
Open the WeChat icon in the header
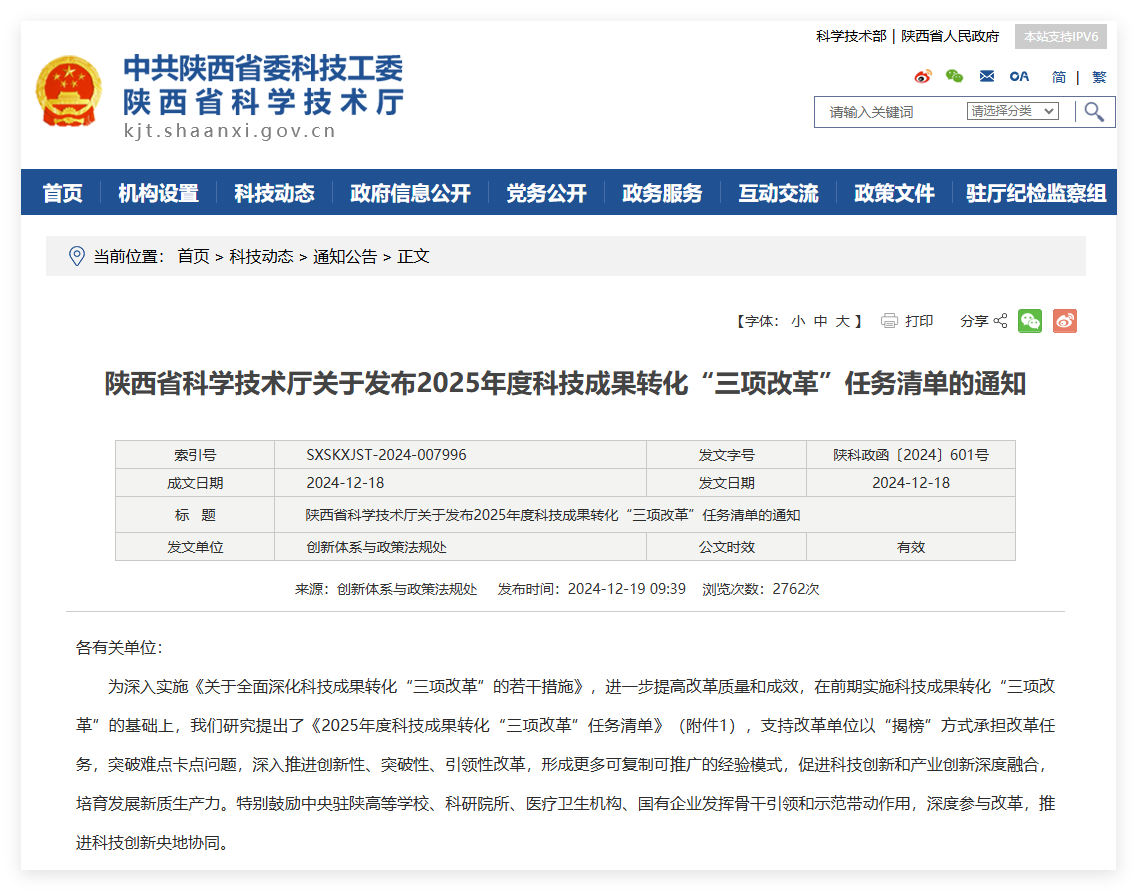[x=954, y=76]
